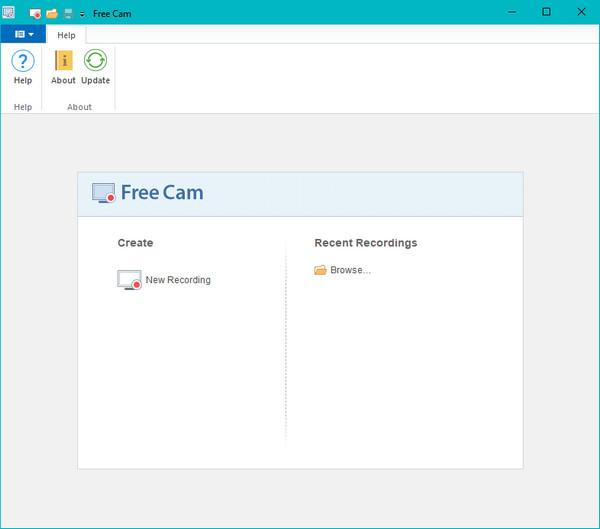Click the save icon in title bar
600x529 pixels.
[68, 14]
